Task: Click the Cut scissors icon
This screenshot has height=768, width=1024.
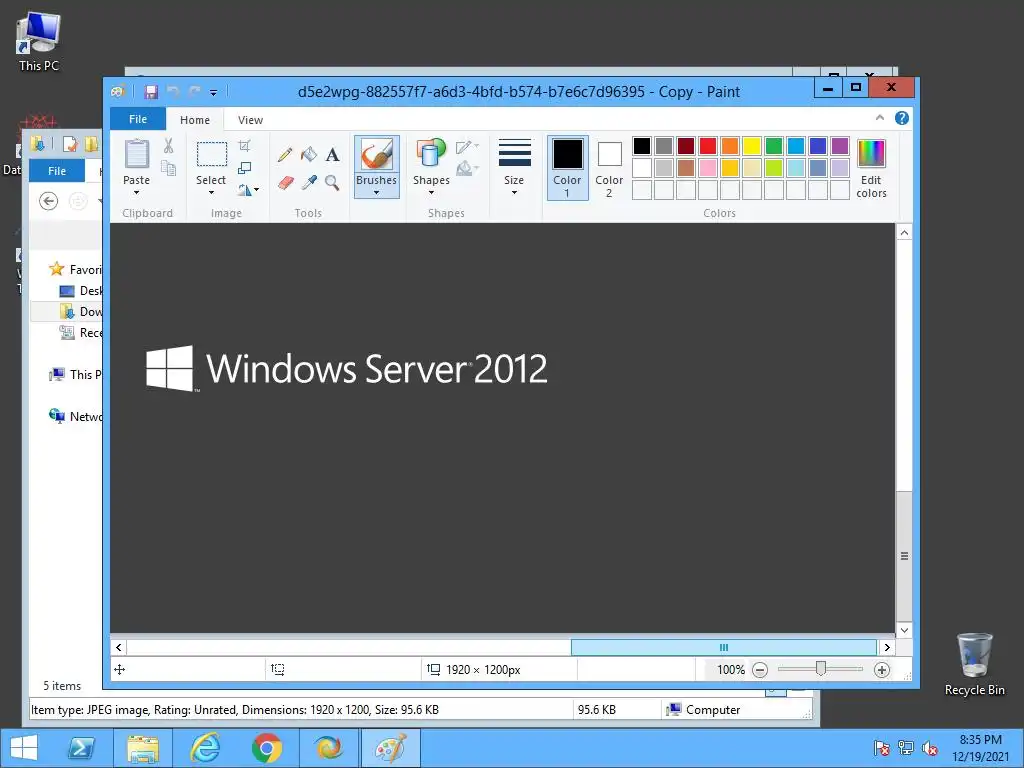Action: click(168, 146)
